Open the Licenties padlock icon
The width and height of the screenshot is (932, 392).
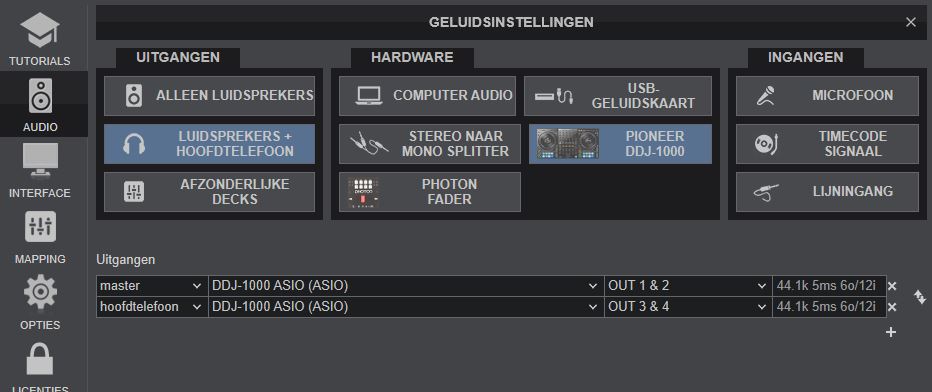(x=40, y=358)
